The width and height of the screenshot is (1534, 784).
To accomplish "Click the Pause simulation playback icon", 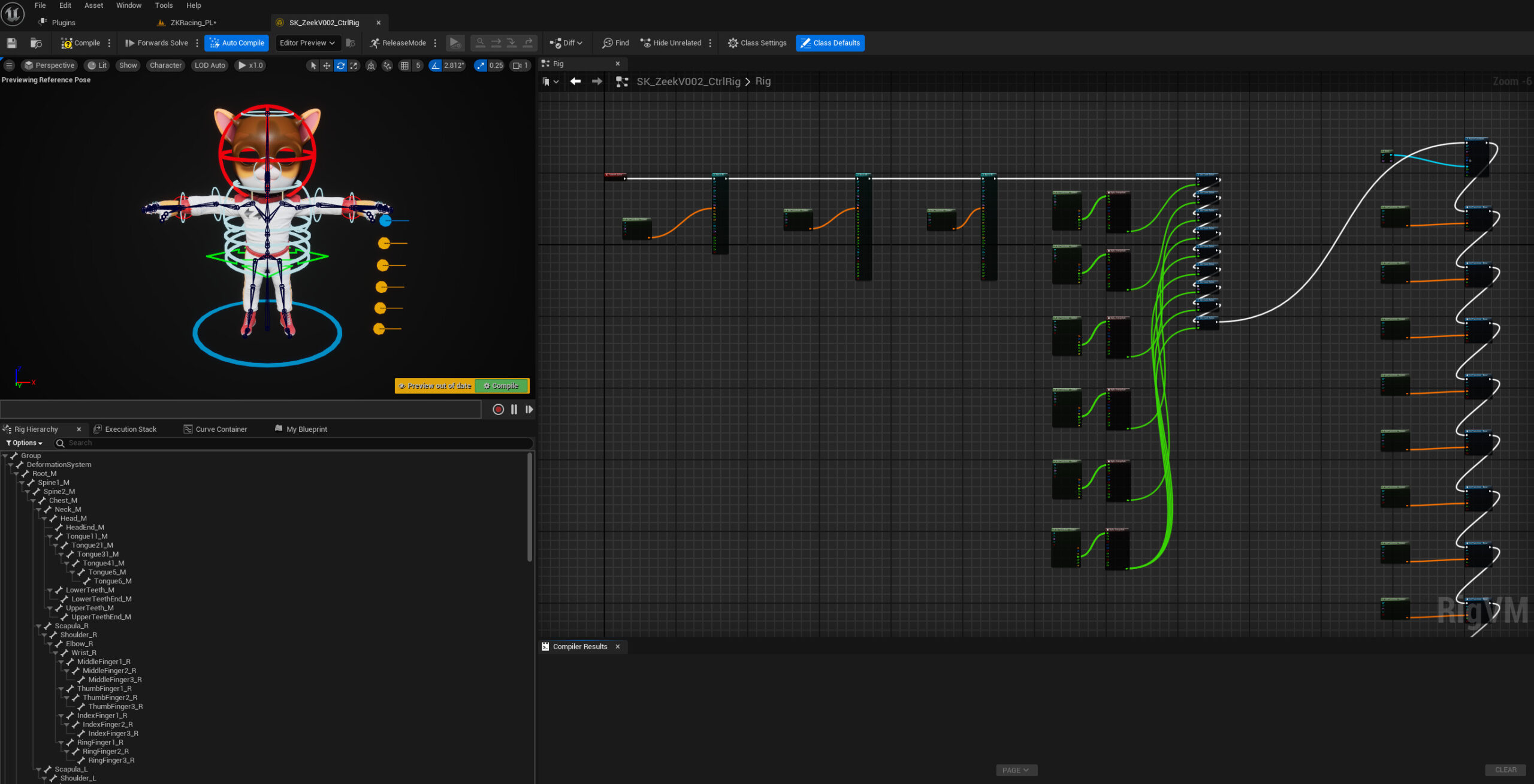I will (x=513, y=409).
